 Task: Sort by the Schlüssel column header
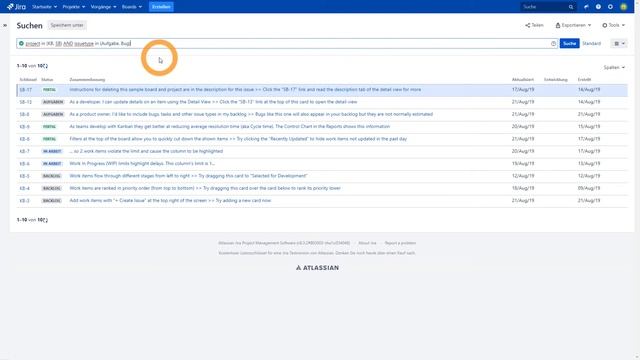pos(28,80)
